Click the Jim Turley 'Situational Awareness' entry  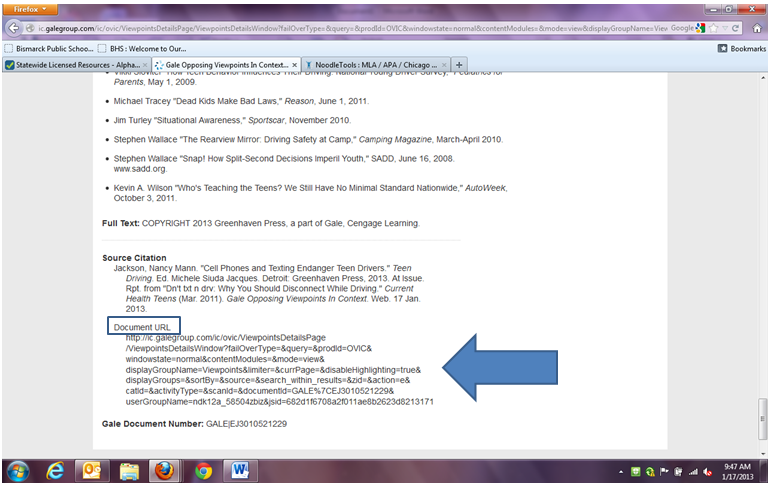point(232,120)
